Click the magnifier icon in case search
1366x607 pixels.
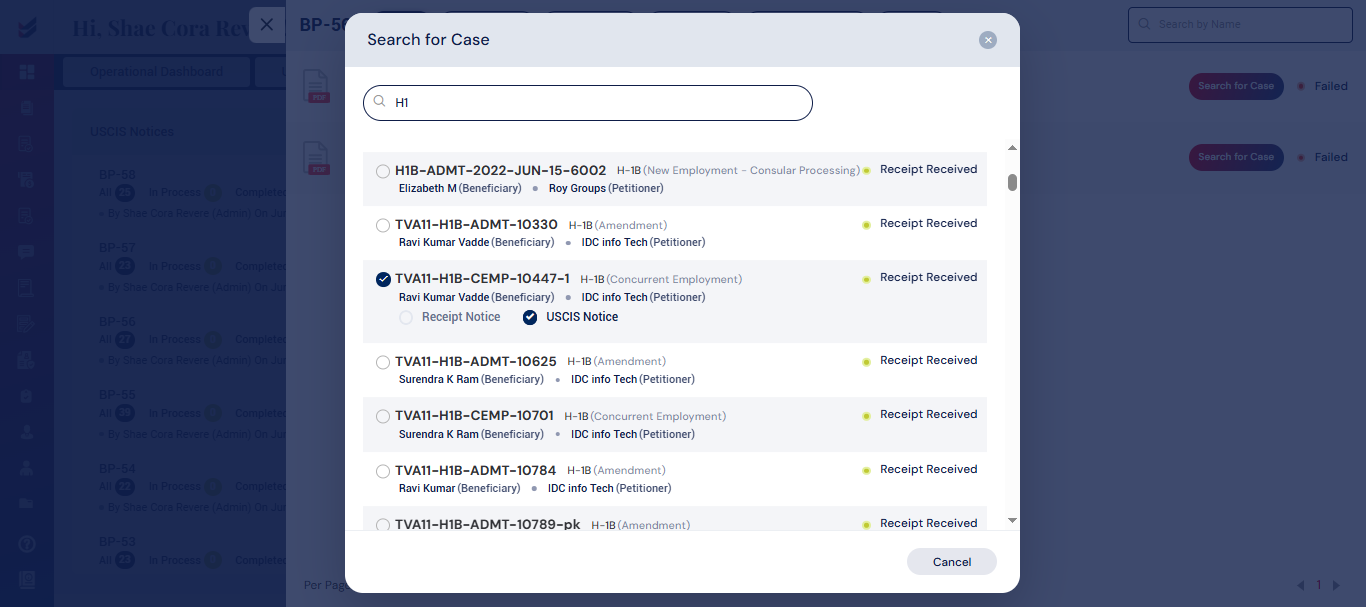380,101
